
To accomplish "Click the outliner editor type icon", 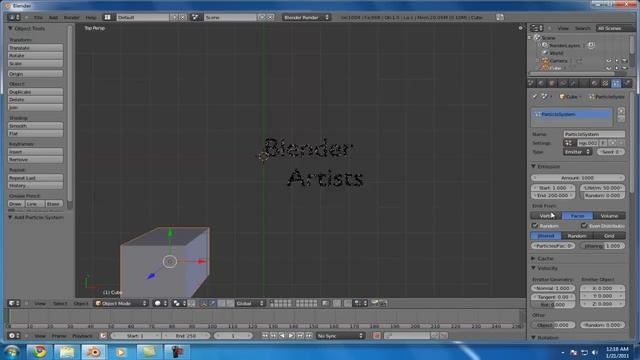I will [536, 28].
